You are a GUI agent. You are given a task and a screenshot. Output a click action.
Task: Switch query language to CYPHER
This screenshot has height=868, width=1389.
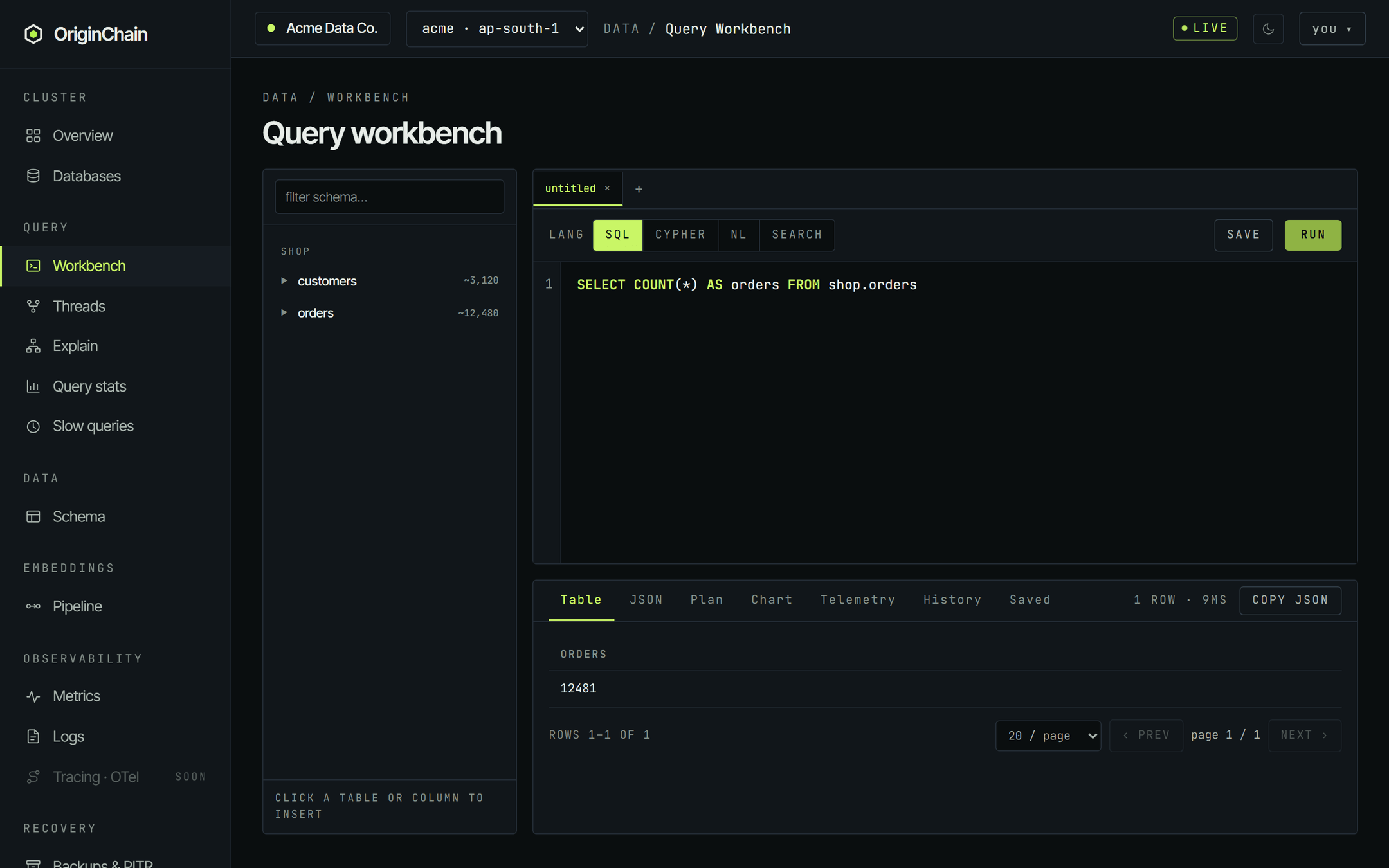680,235
